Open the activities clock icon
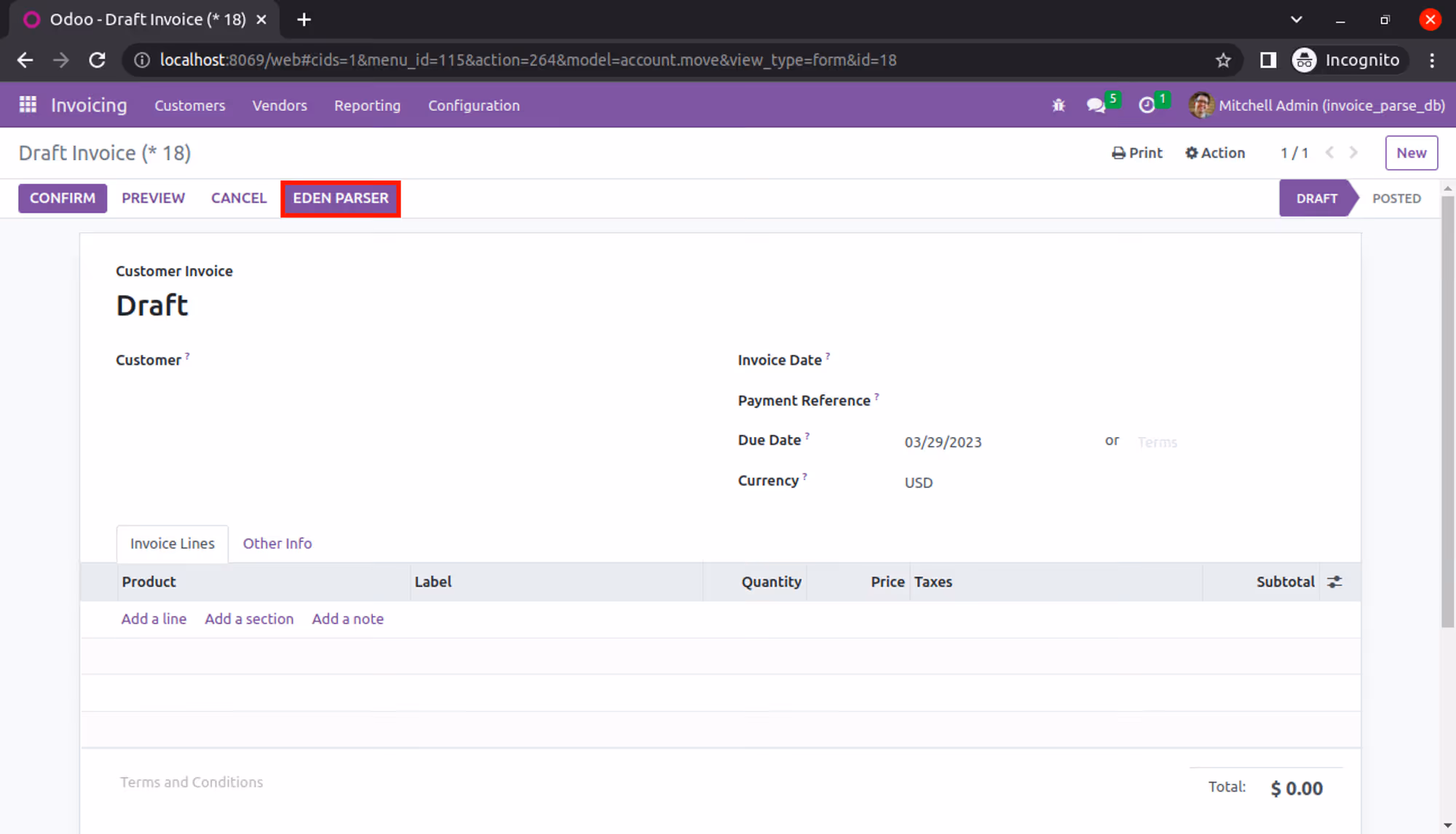Screen dimensions: 1456x834 point(1147,106)
